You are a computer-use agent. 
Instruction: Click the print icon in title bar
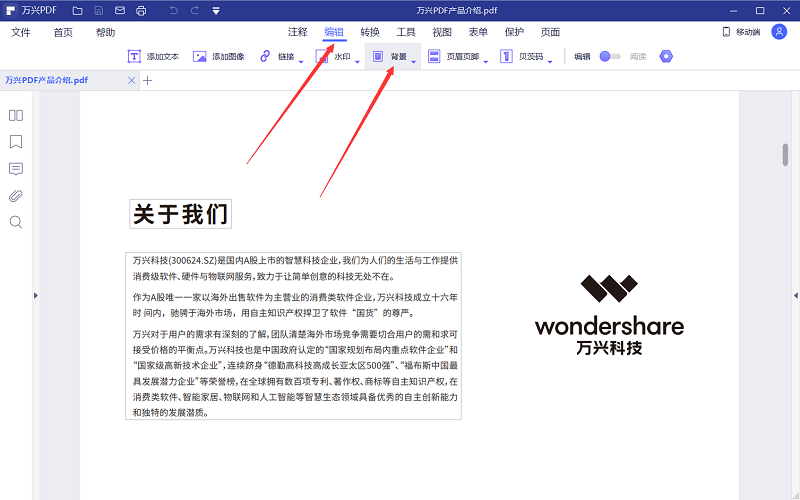click(x=141, y=11)
